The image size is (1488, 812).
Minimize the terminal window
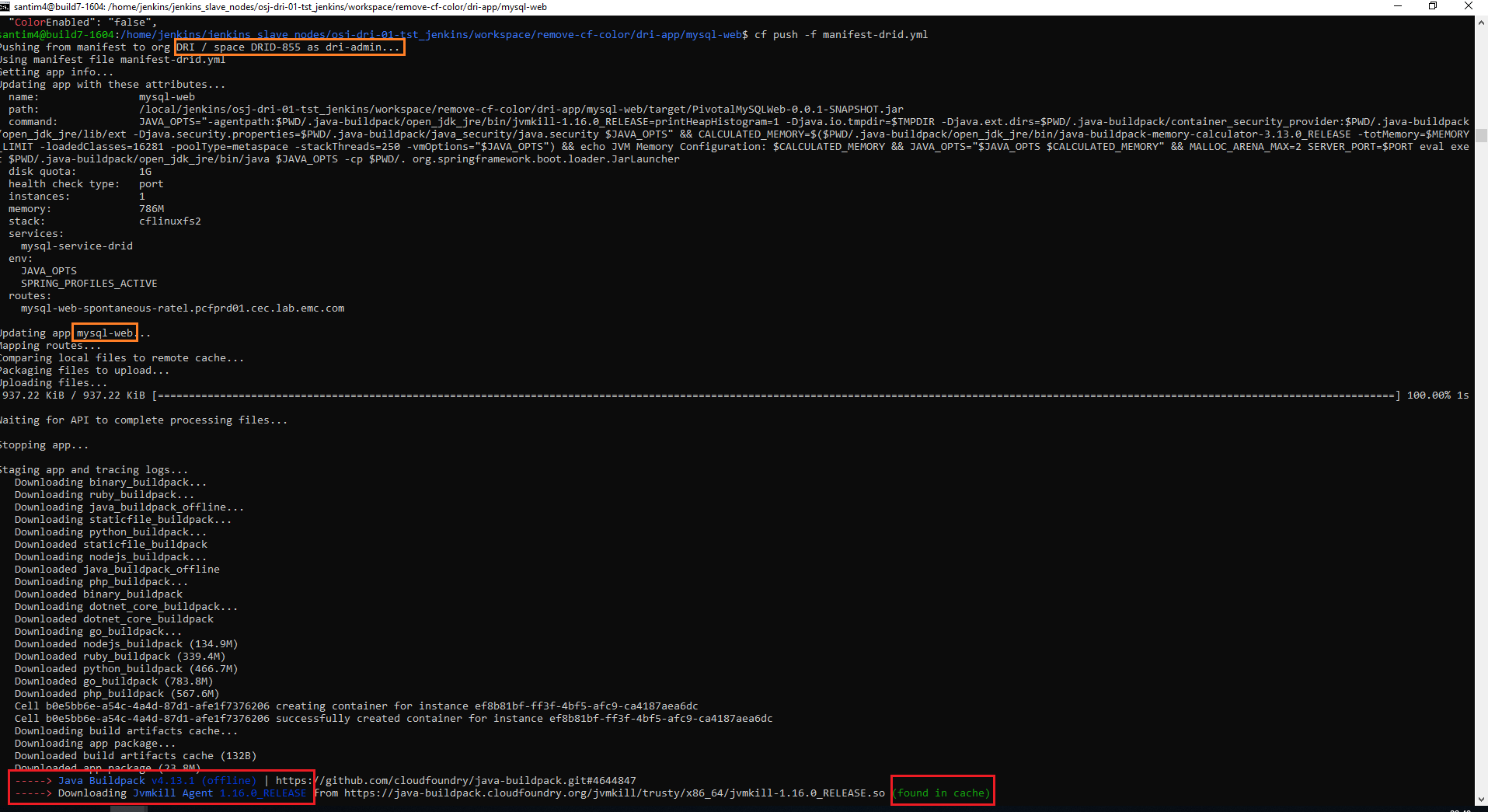1398,6
